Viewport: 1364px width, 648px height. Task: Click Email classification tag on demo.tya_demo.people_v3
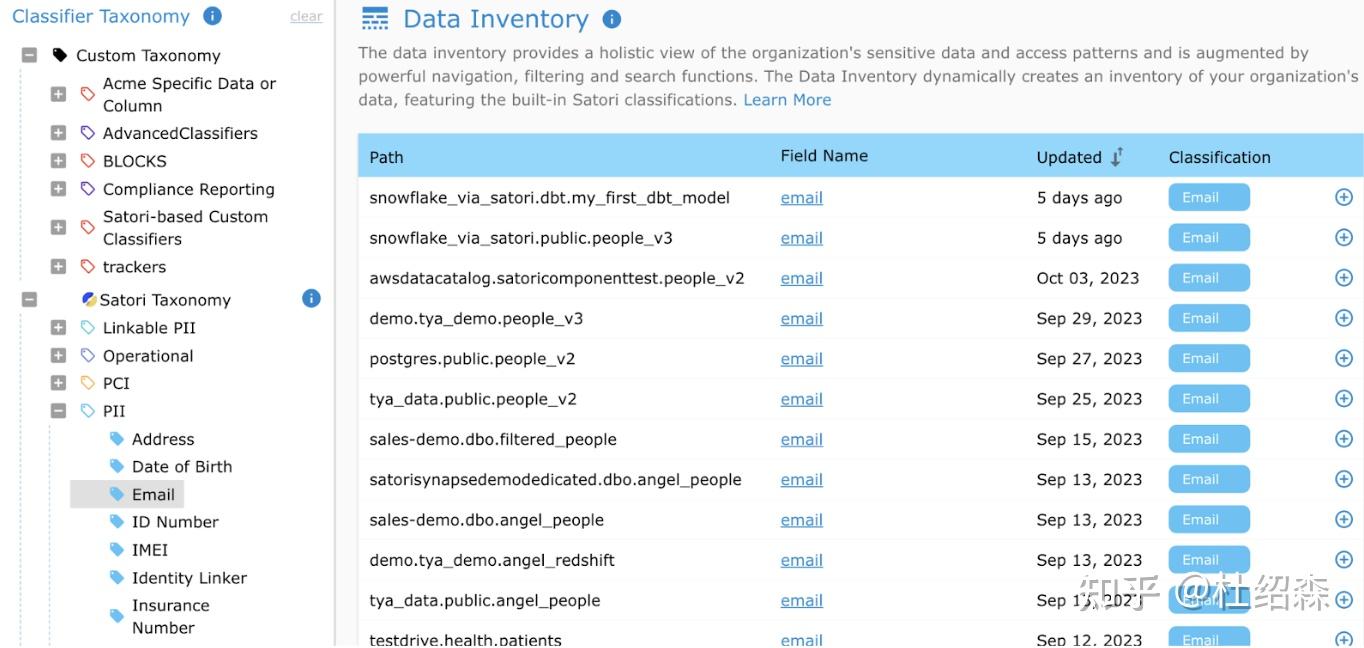(x=1209, y=318)
